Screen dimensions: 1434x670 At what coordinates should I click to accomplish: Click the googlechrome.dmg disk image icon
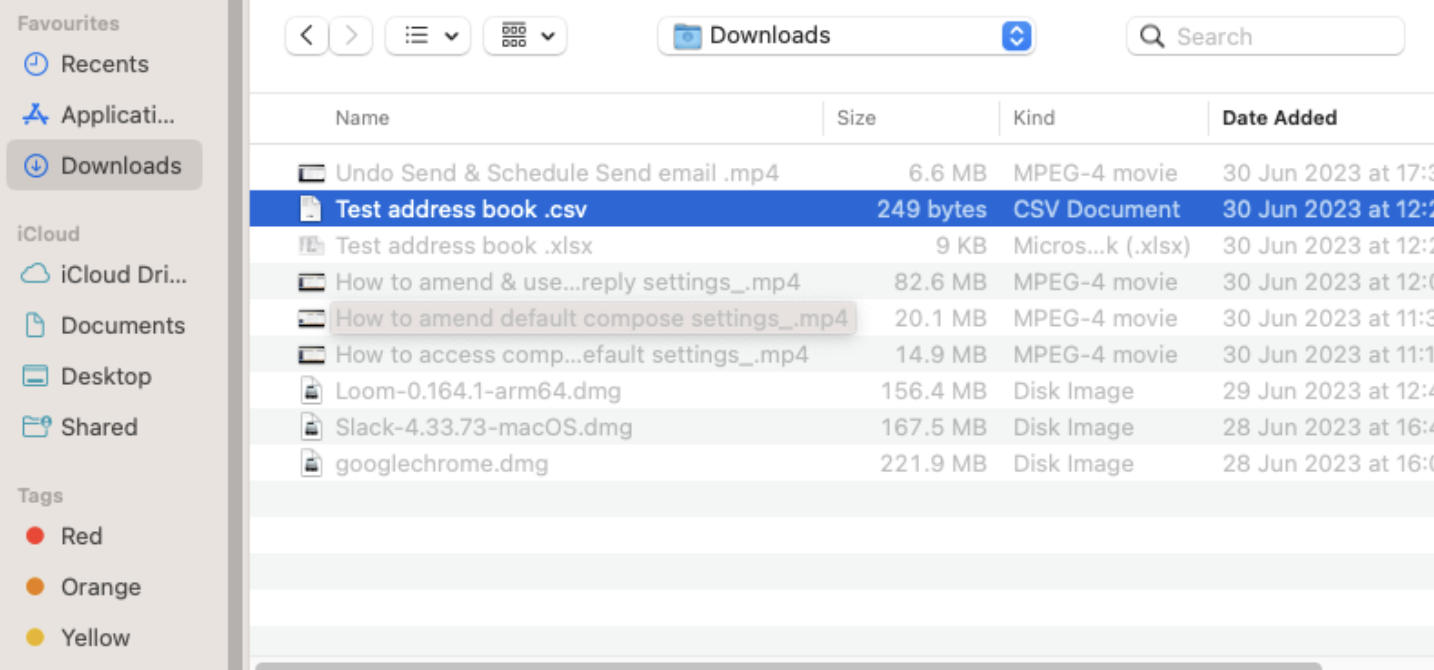point(312,464)
